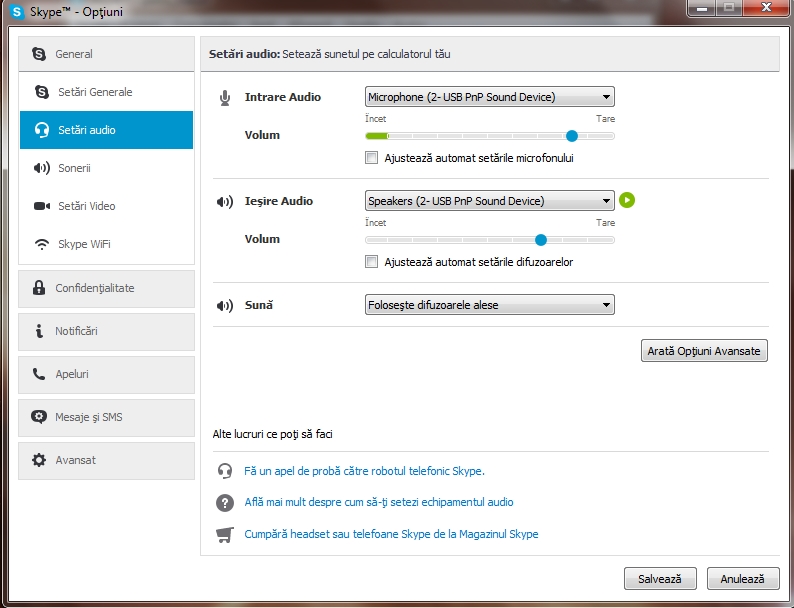The image size is (794, 608).
Task: Click the question mark help icon
Action: click(x=225, y=502)
